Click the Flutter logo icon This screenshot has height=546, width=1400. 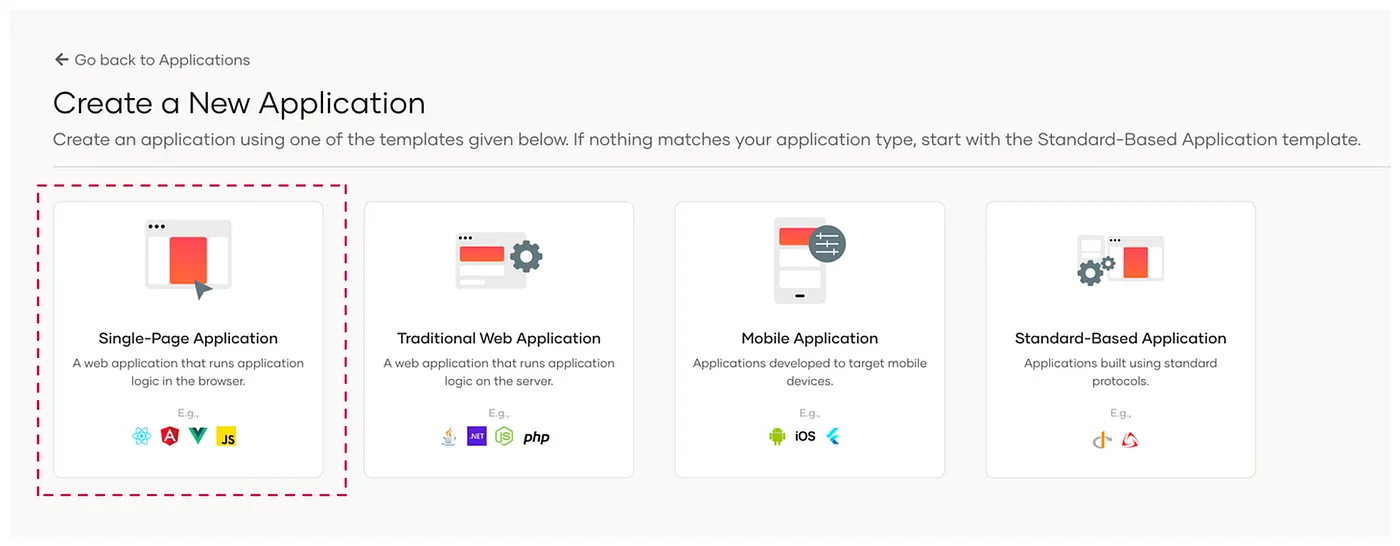pyautogui.click(x=833, y=437)
